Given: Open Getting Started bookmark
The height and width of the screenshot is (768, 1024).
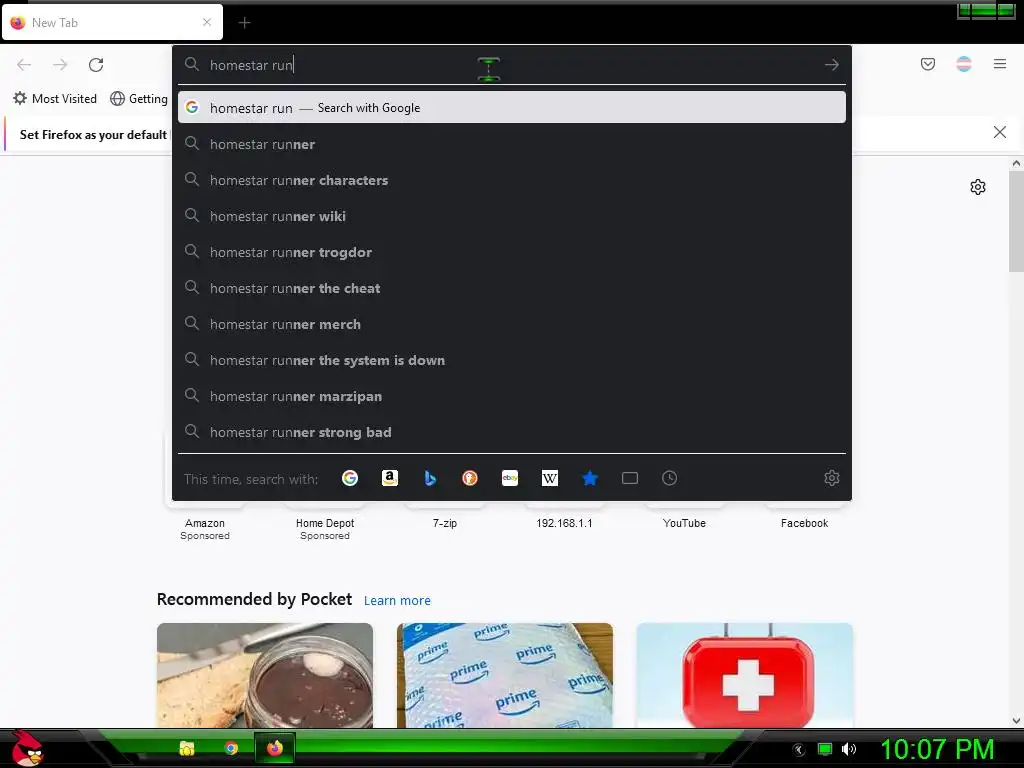Looking at the screenshot, I should coord(139,99).
